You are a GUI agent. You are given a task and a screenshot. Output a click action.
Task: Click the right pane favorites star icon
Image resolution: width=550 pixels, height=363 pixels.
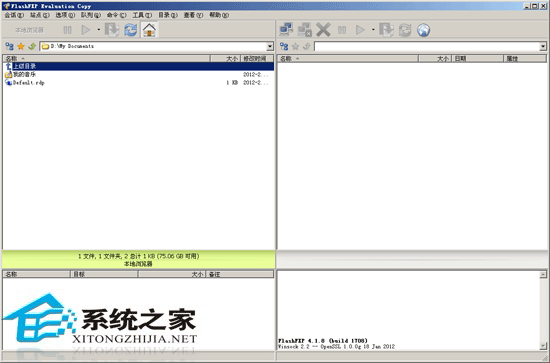click(296, 46)
